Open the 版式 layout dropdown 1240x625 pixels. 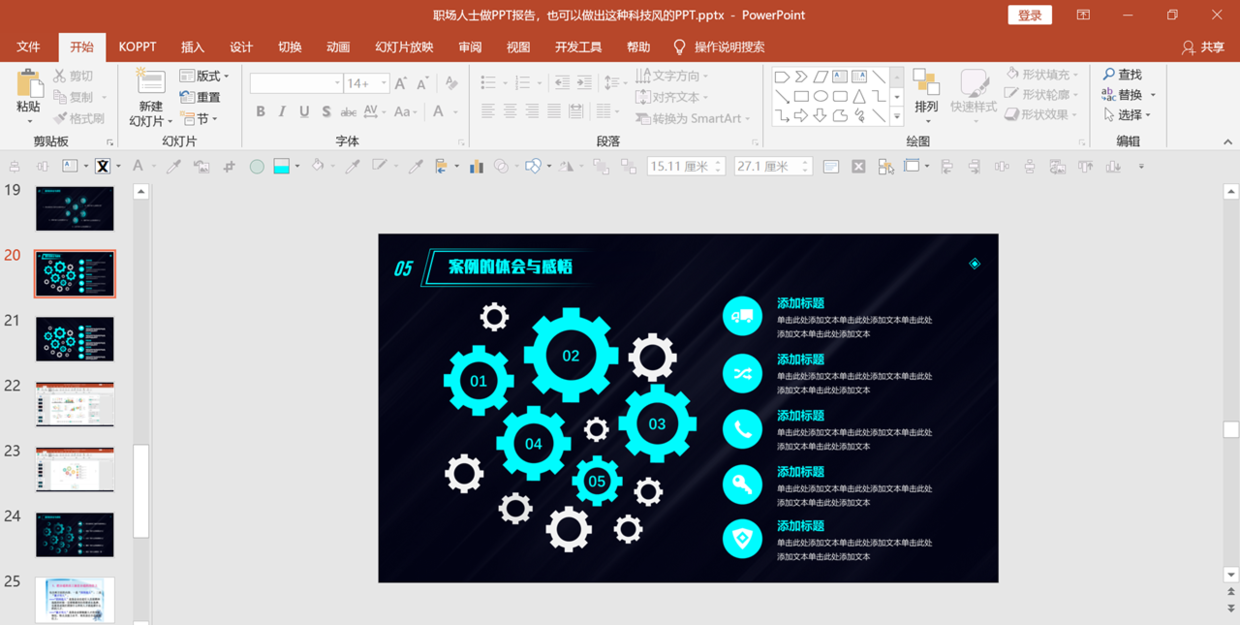click(205, 76)
